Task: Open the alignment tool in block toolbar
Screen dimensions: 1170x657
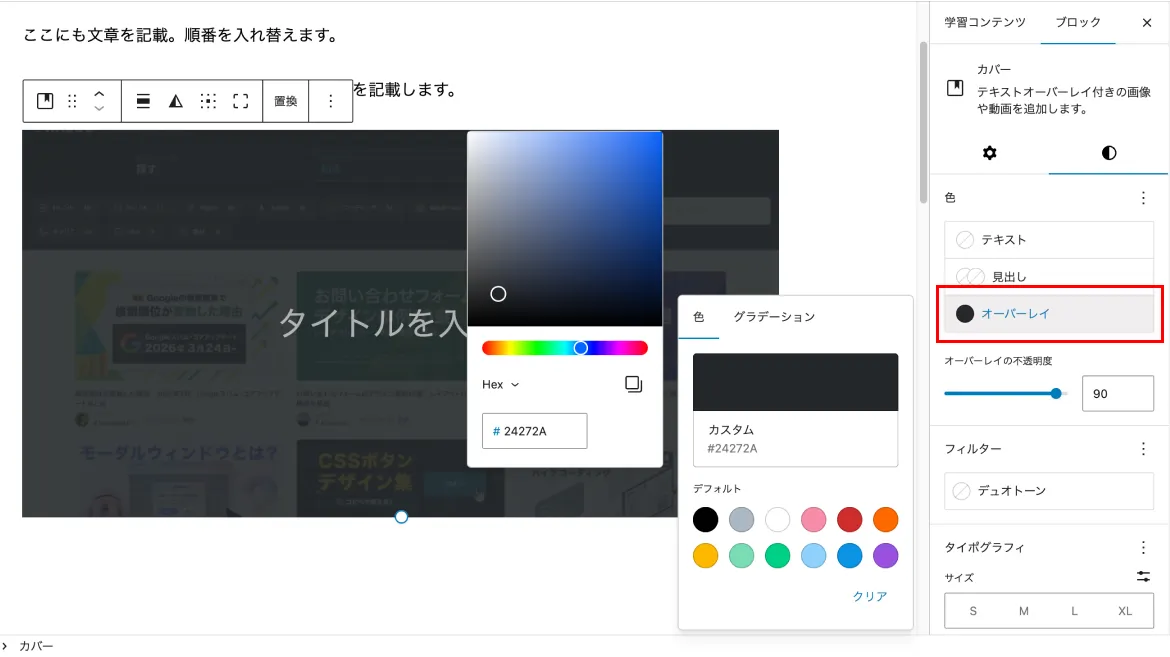Action: (x=143, y=101)
